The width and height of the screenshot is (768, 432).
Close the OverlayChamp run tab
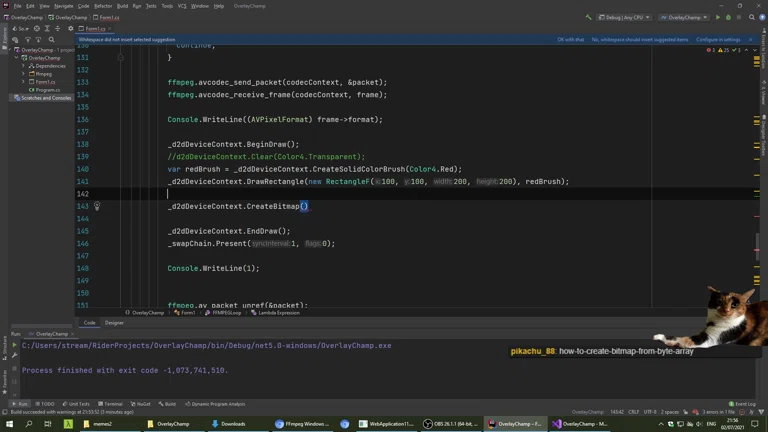(x=72, y=334)
